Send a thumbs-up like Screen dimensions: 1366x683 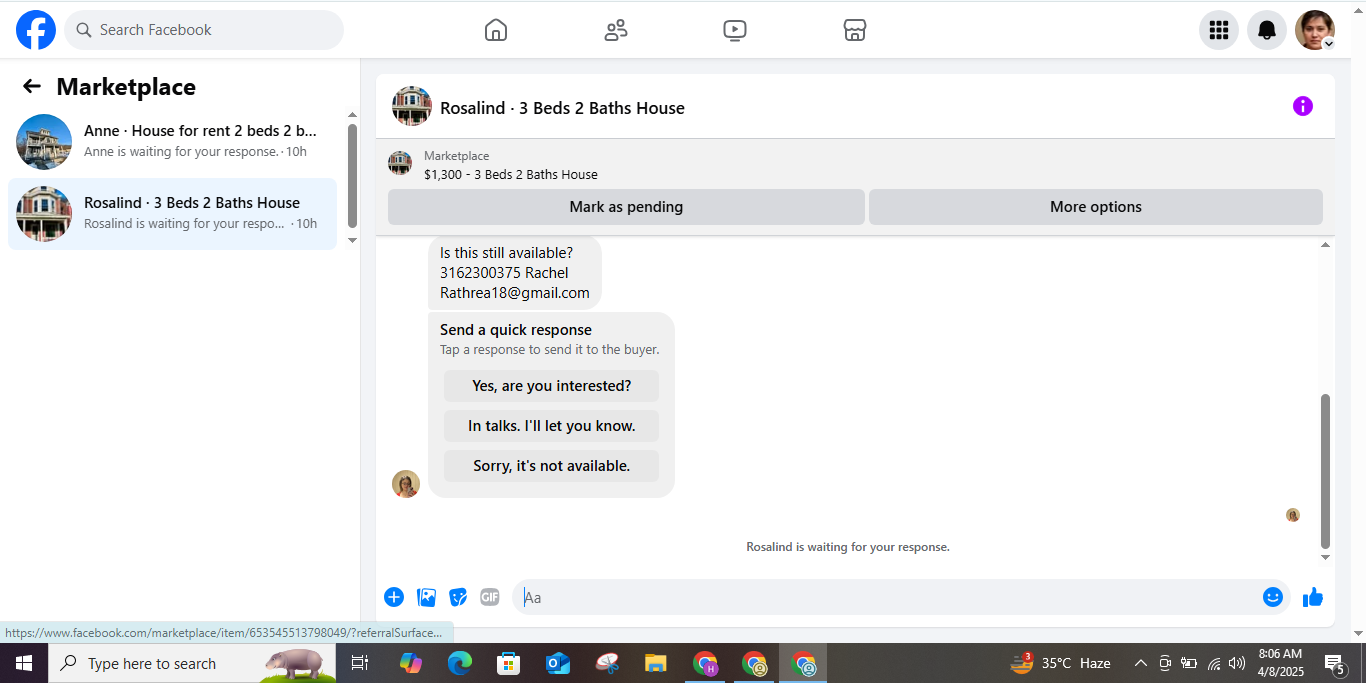1313,597
